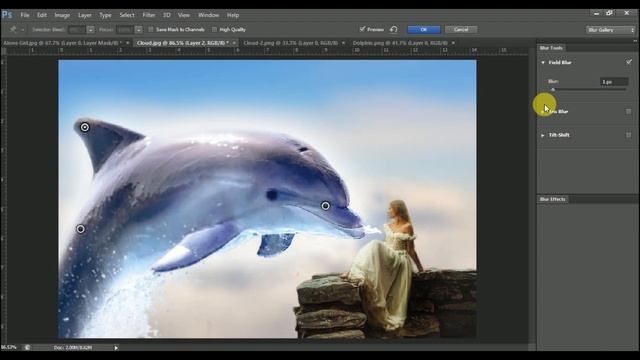Viewport: 640px width, 360px height.
Task: Click the Field Blur slider handle
Action: pos(553,89)
